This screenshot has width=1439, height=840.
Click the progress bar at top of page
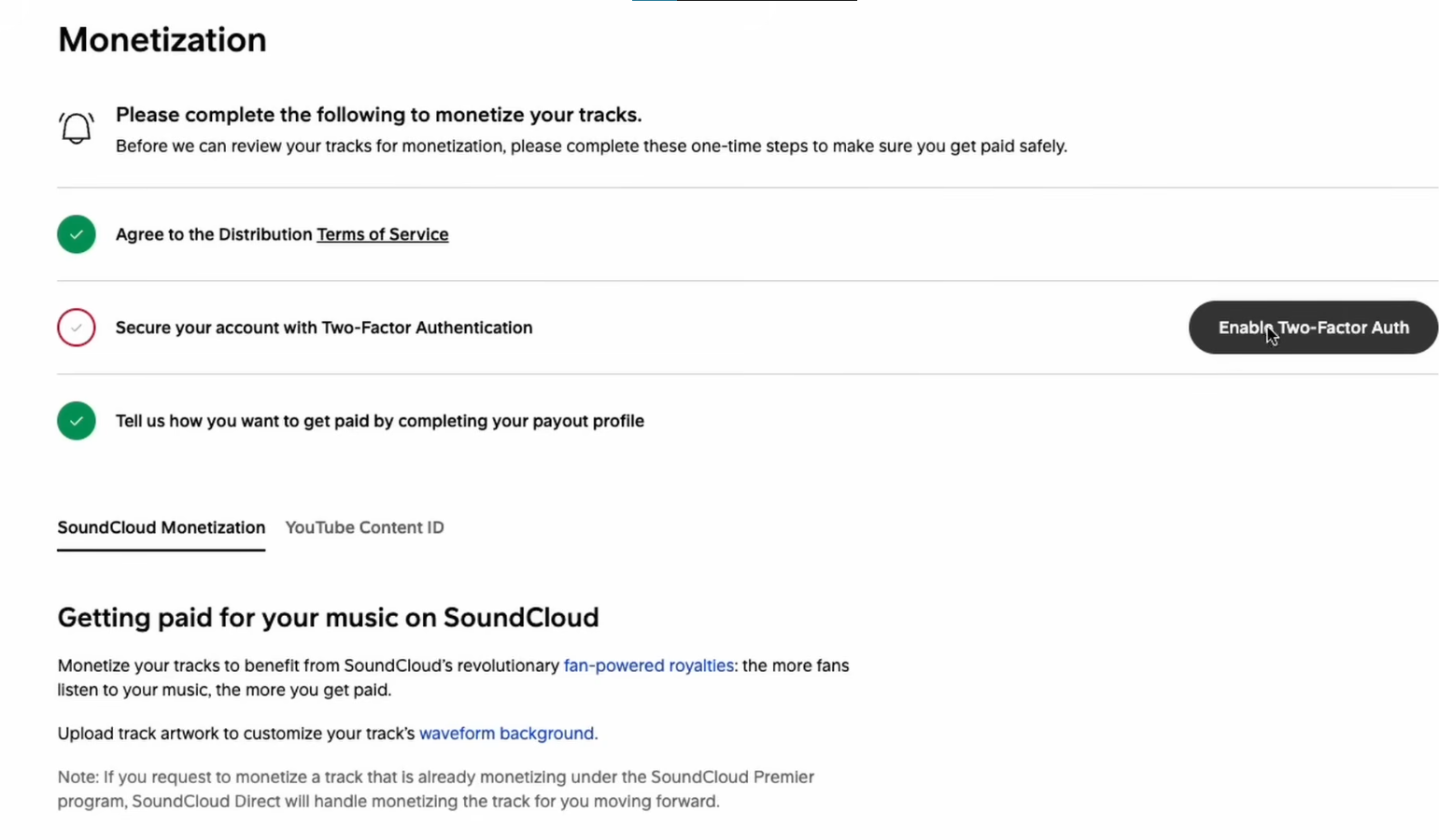pos(744,1)
